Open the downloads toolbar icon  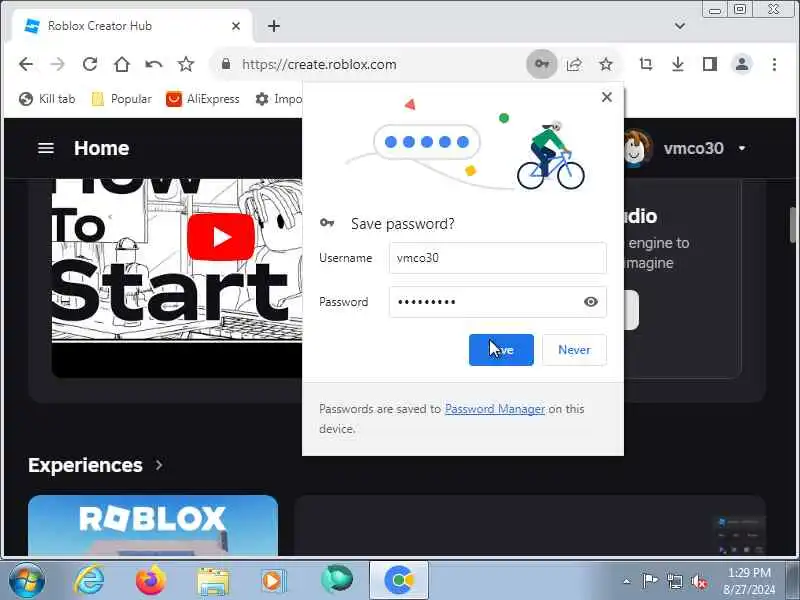678,64
